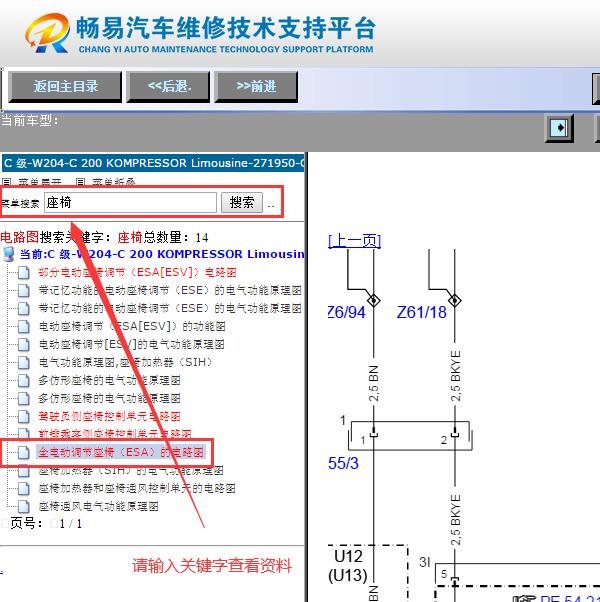Click the Z6/94 connector link
The width and height of the screenshot is (600, 602).
[x=347, y=312]
